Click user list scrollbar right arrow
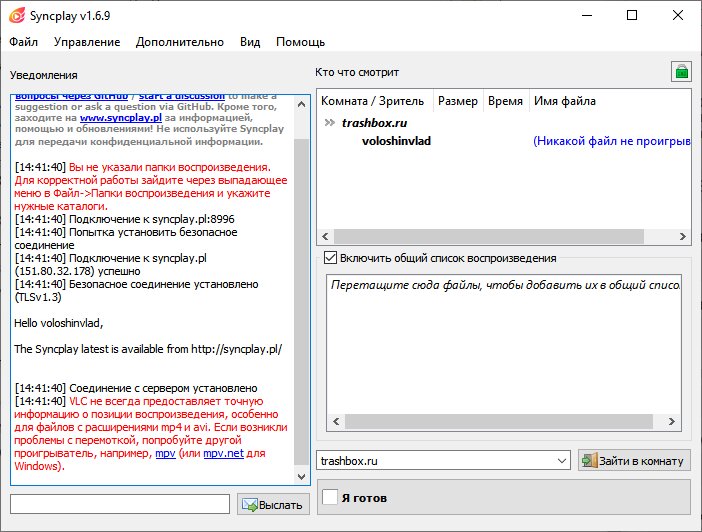 (682, 236)
